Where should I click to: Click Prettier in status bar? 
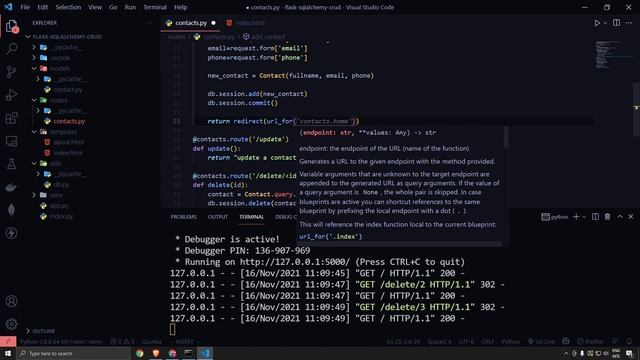point(591,342)
